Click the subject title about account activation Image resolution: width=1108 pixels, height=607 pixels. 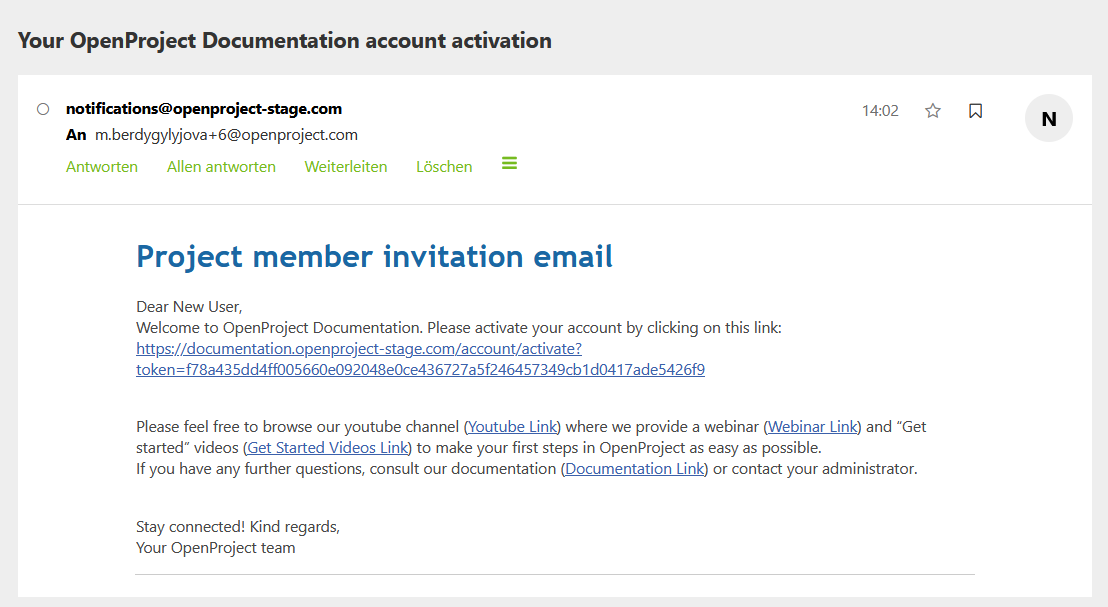(x=283, y=40)
